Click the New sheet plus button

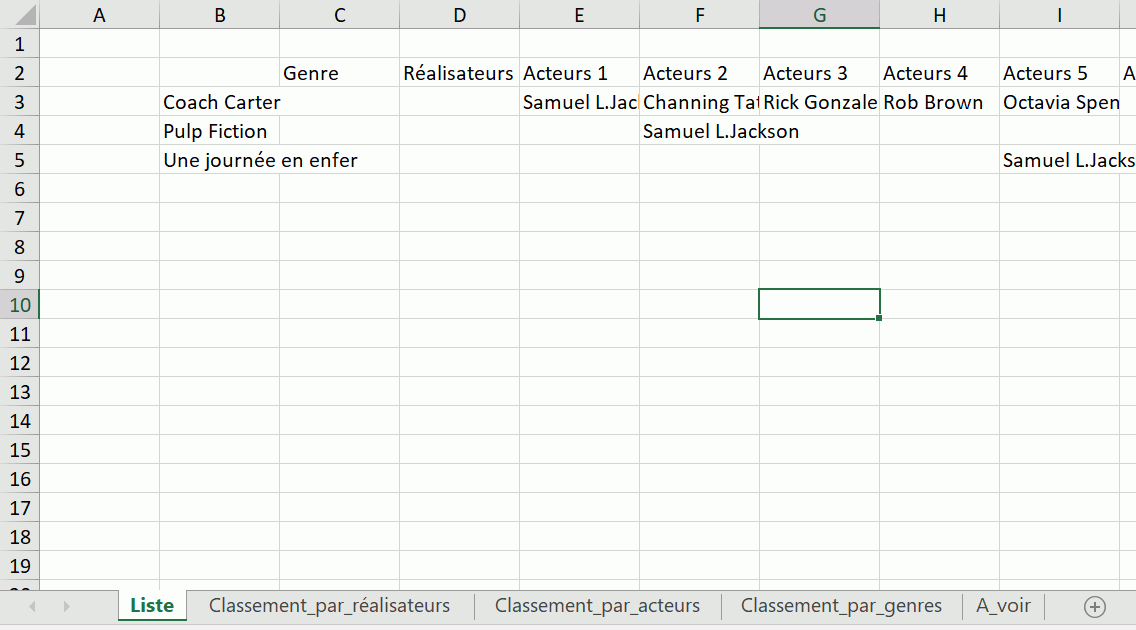coord(1095,606)
